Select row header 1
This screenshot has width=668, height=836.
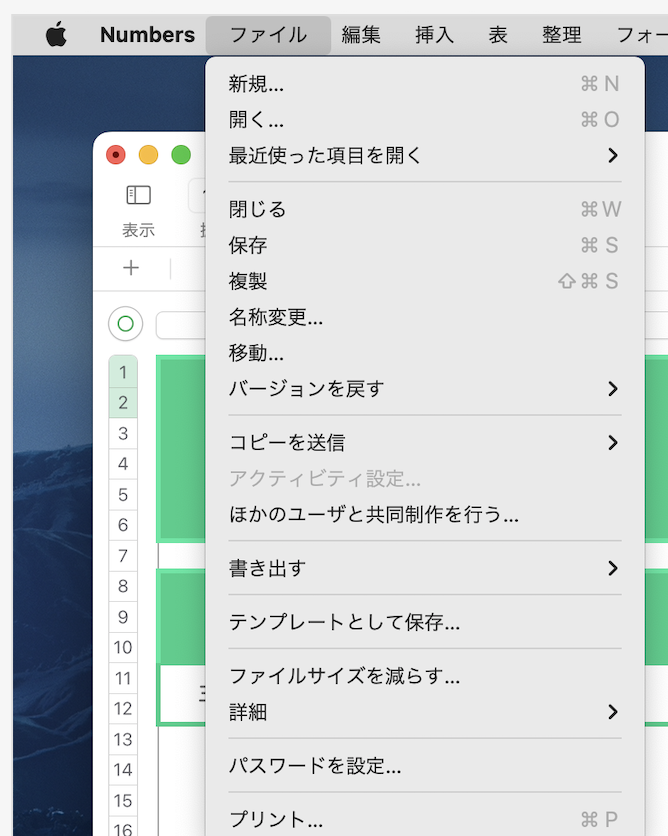[123, 372]
